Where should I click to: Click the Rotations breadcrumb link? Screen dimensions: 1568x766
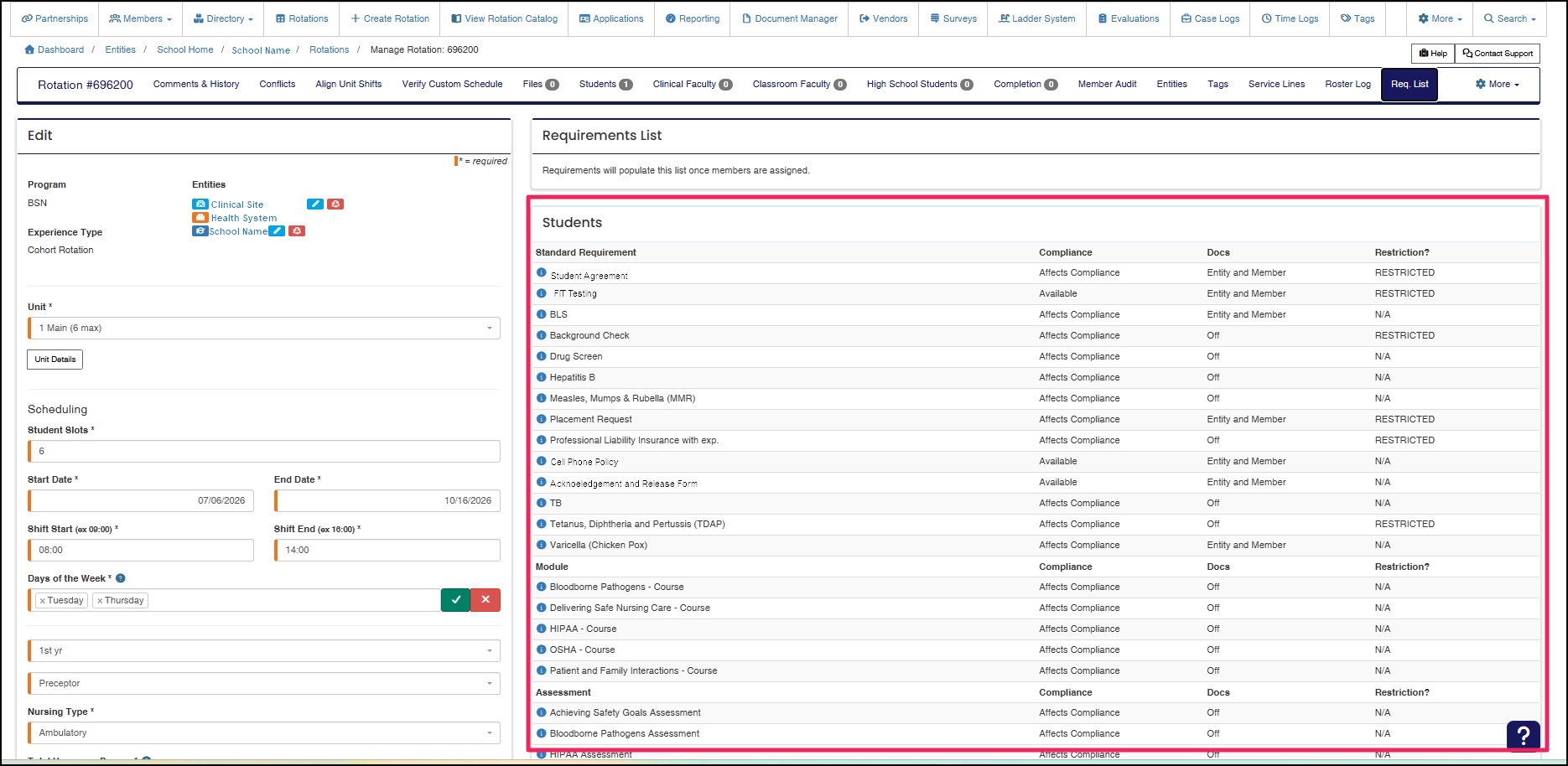coord(329,49)
